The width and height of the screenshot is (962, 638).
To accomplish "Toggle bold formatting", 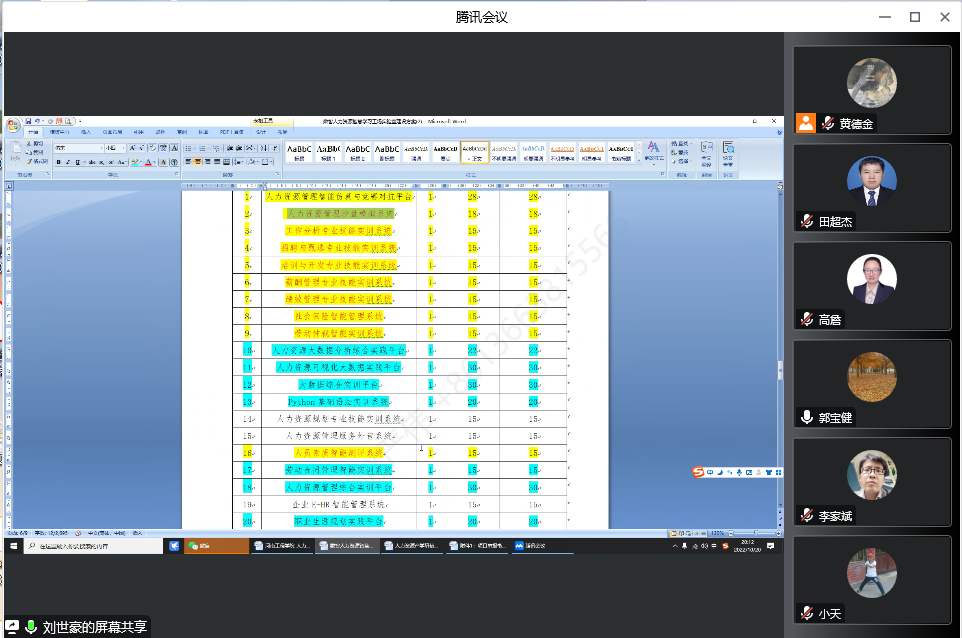I will [x=58, y=162].
